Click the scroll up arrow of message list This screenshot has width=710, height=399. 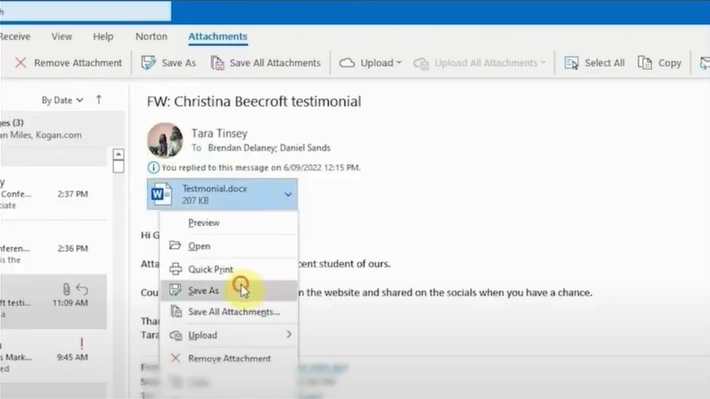(x=118, y=154)
